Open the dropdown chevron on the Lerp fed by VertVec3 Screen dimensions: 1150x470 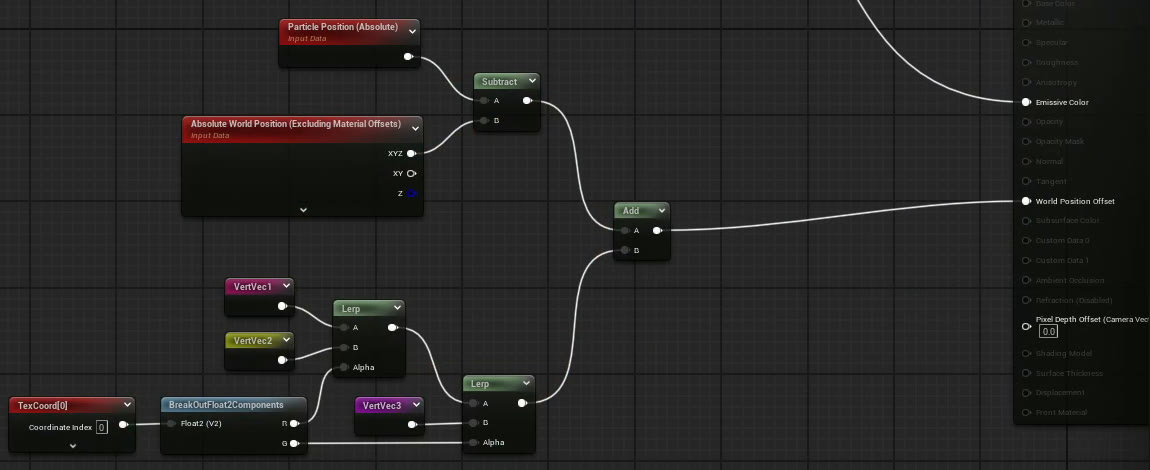[527, 383]
